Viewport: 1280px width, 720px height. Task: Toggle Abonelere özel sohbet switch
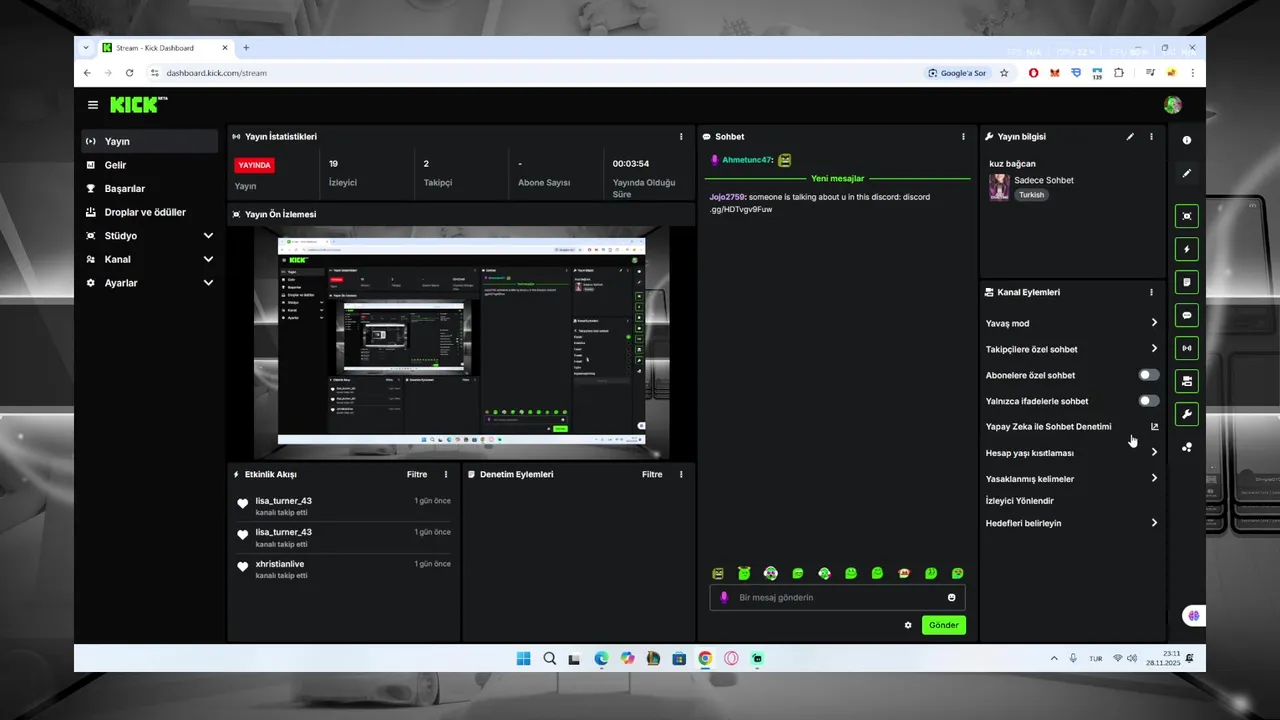pyautogui.click(x=1149, y=375)
